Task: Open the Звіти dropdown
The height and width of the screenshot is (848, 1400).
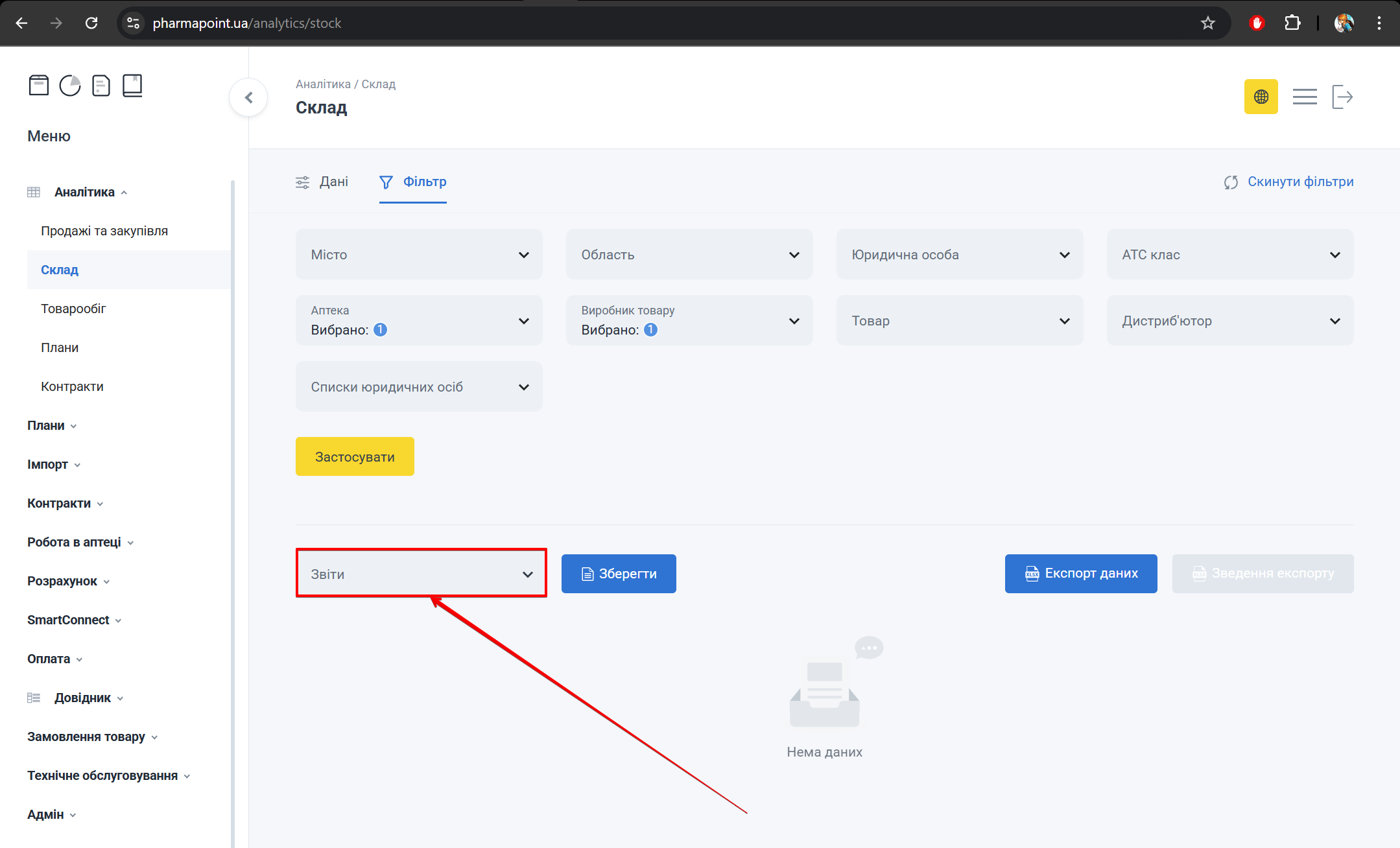Action: (421, 574)
